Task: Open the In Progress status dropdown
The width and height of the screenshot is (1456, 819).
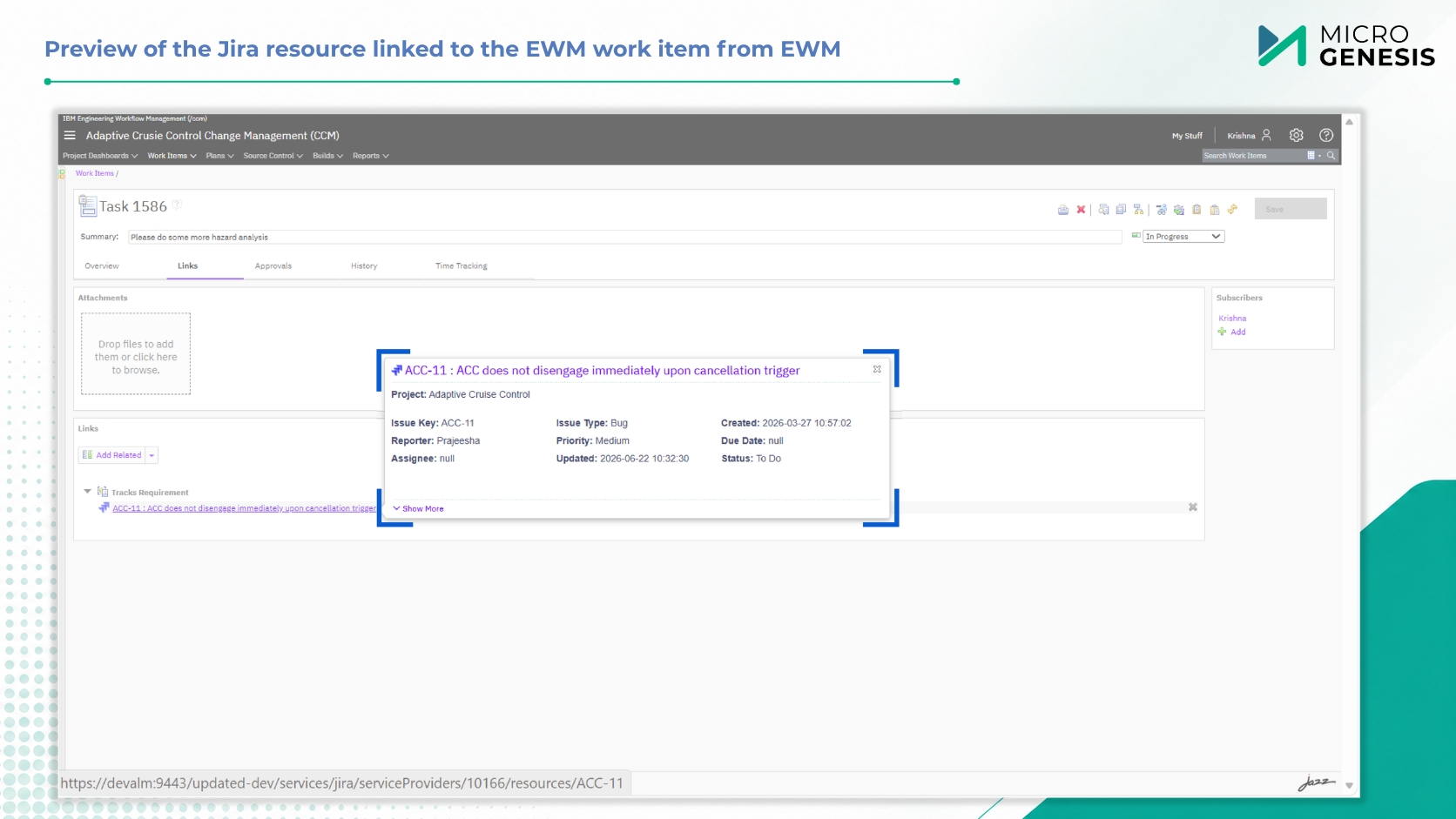Action: tap(1183, 237)
